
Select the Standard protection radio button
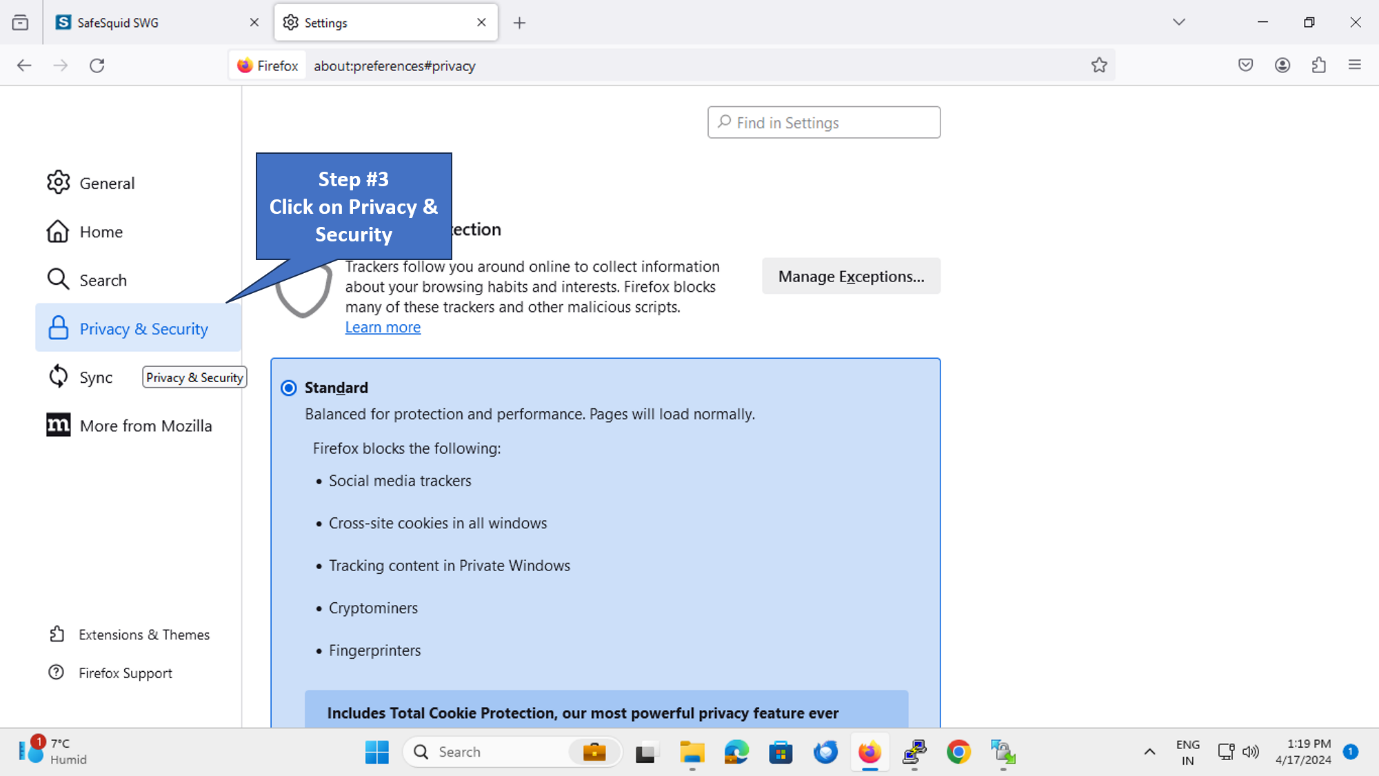coord(289,388)
